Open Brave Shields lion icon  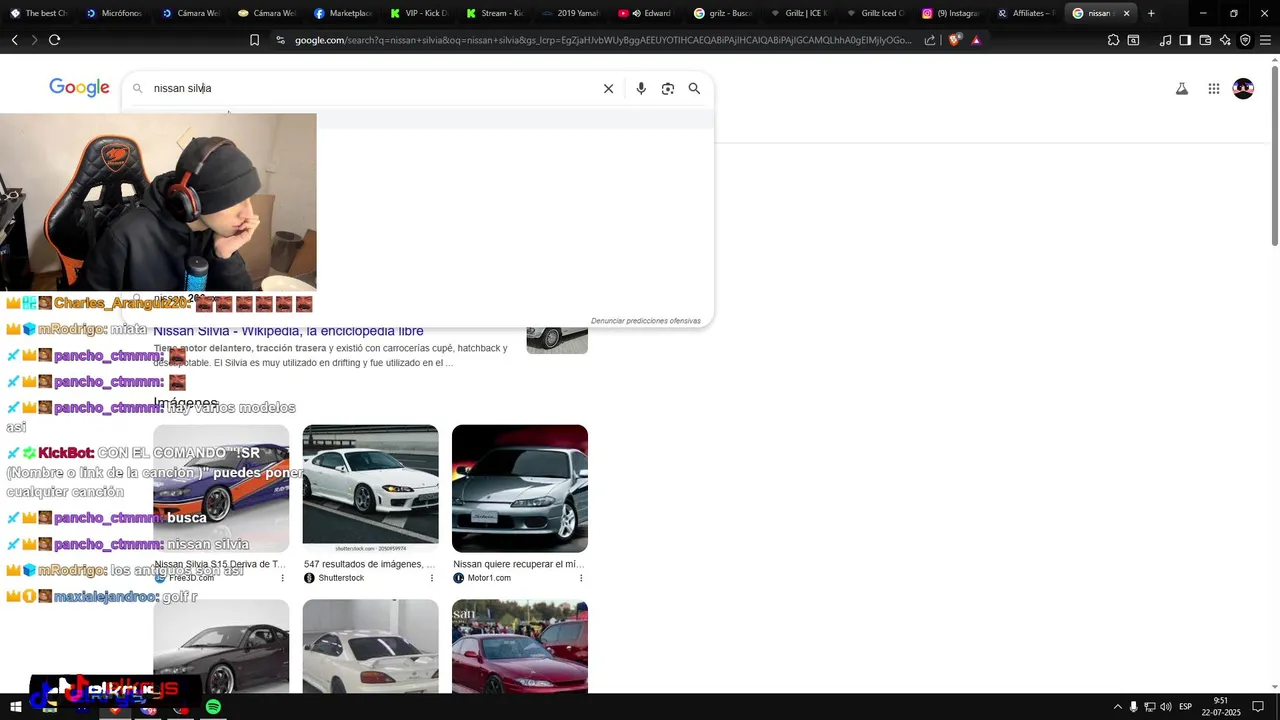point(954,40)
